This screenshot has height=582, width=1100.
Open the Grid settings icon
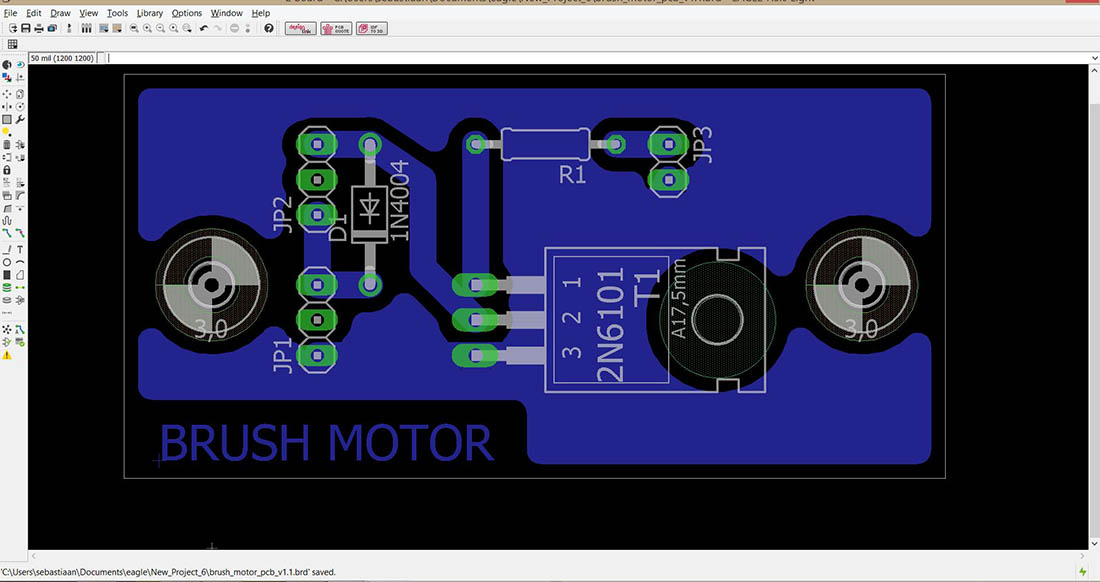point(12,44)
